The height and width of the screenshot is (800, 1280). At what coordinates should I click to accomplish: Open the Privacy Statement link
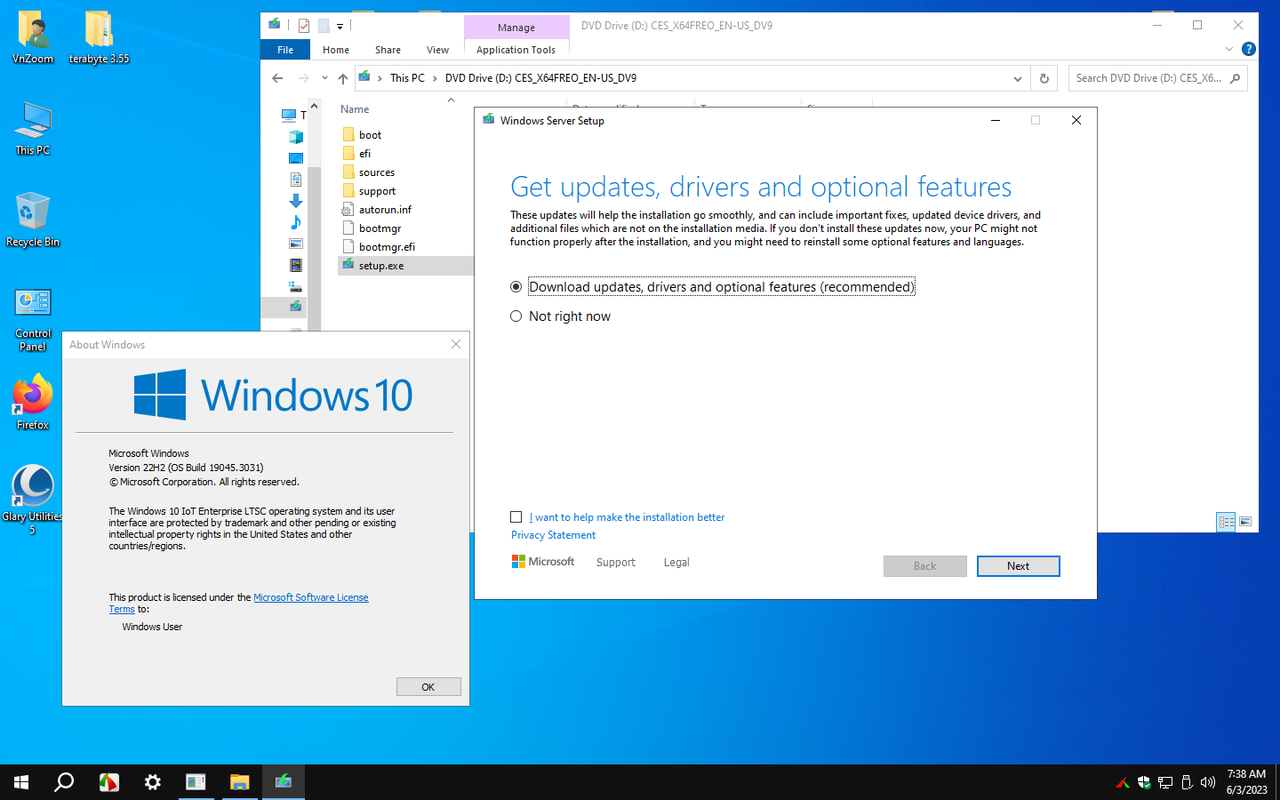(x=553, y=535)
